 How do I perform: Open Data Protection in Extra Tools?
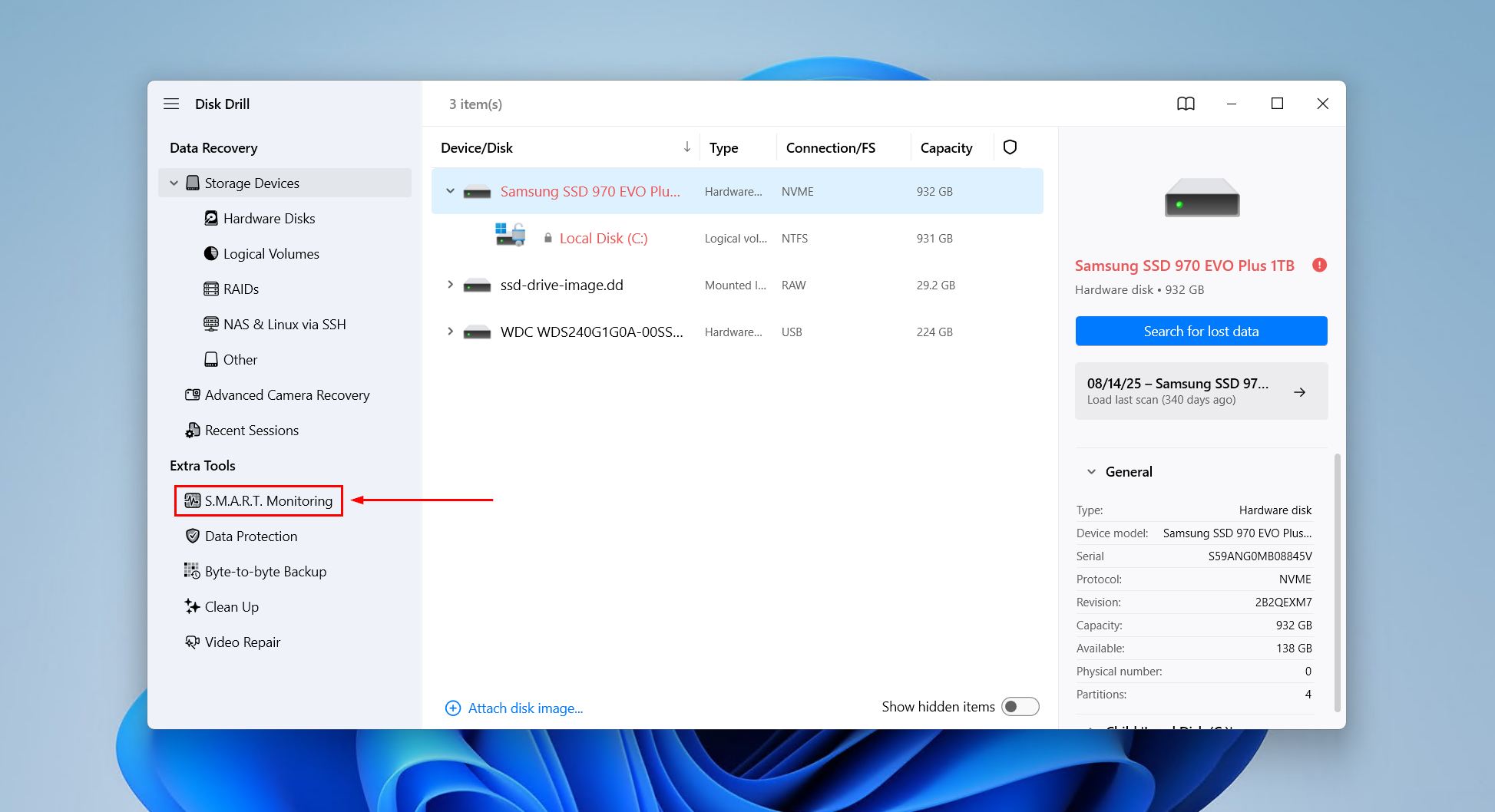tap(251, 536)
